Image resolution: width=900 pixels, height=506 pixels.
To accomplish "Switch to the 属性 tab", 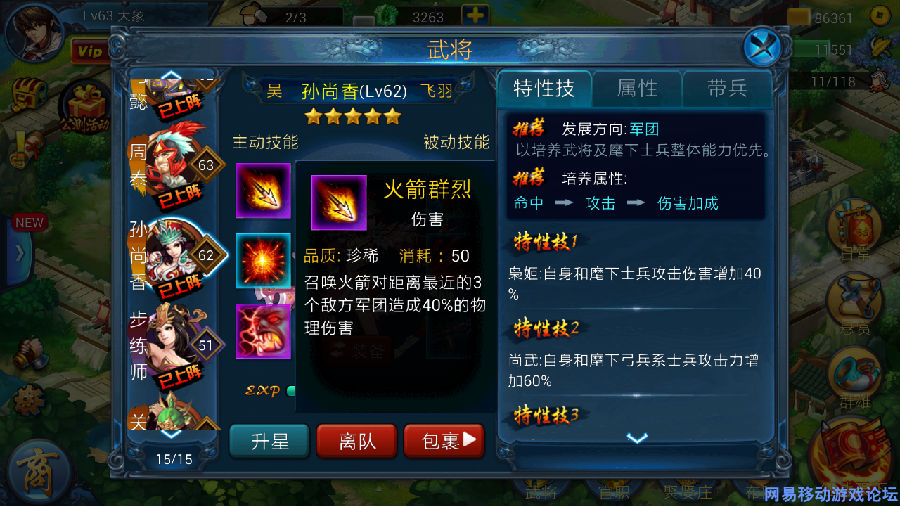I will (637, 88).
